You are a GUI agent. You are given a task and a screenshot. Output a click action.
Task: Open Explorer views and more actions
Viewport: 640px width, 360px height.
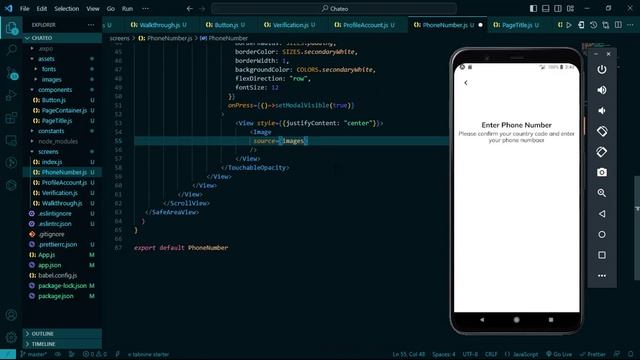pos(91,25)
